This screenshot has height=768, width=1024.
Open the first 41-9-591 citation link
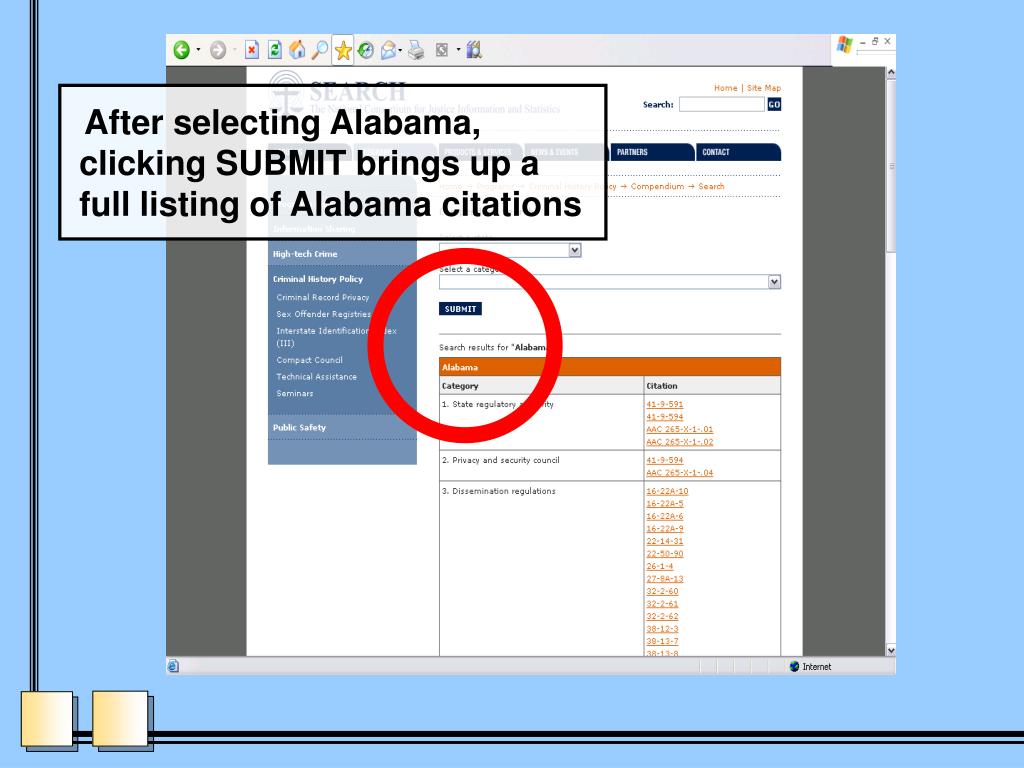tap(665, 404)
